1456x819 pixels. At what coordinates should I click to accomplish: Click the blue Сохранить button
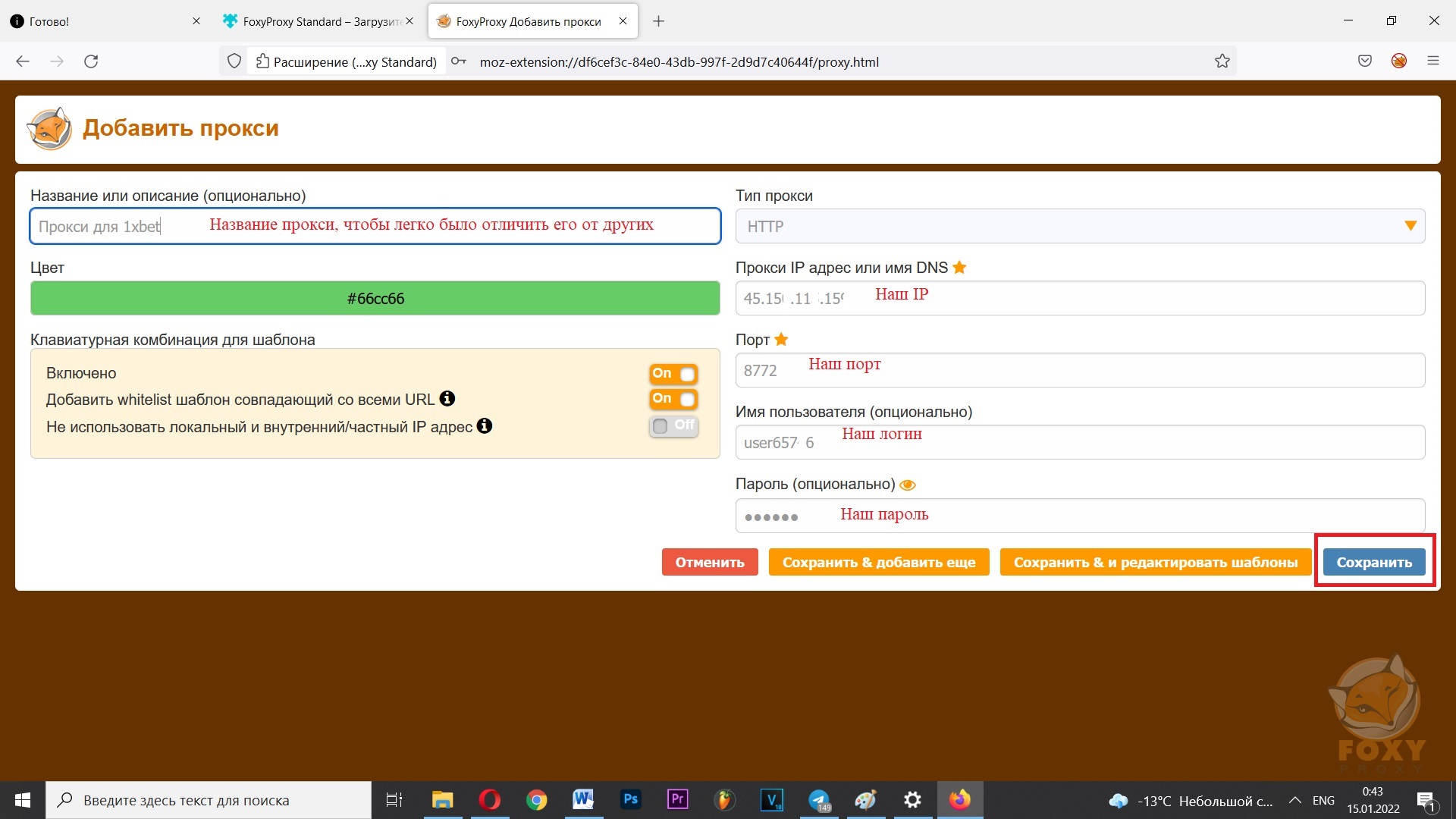tap(1373, 562)
